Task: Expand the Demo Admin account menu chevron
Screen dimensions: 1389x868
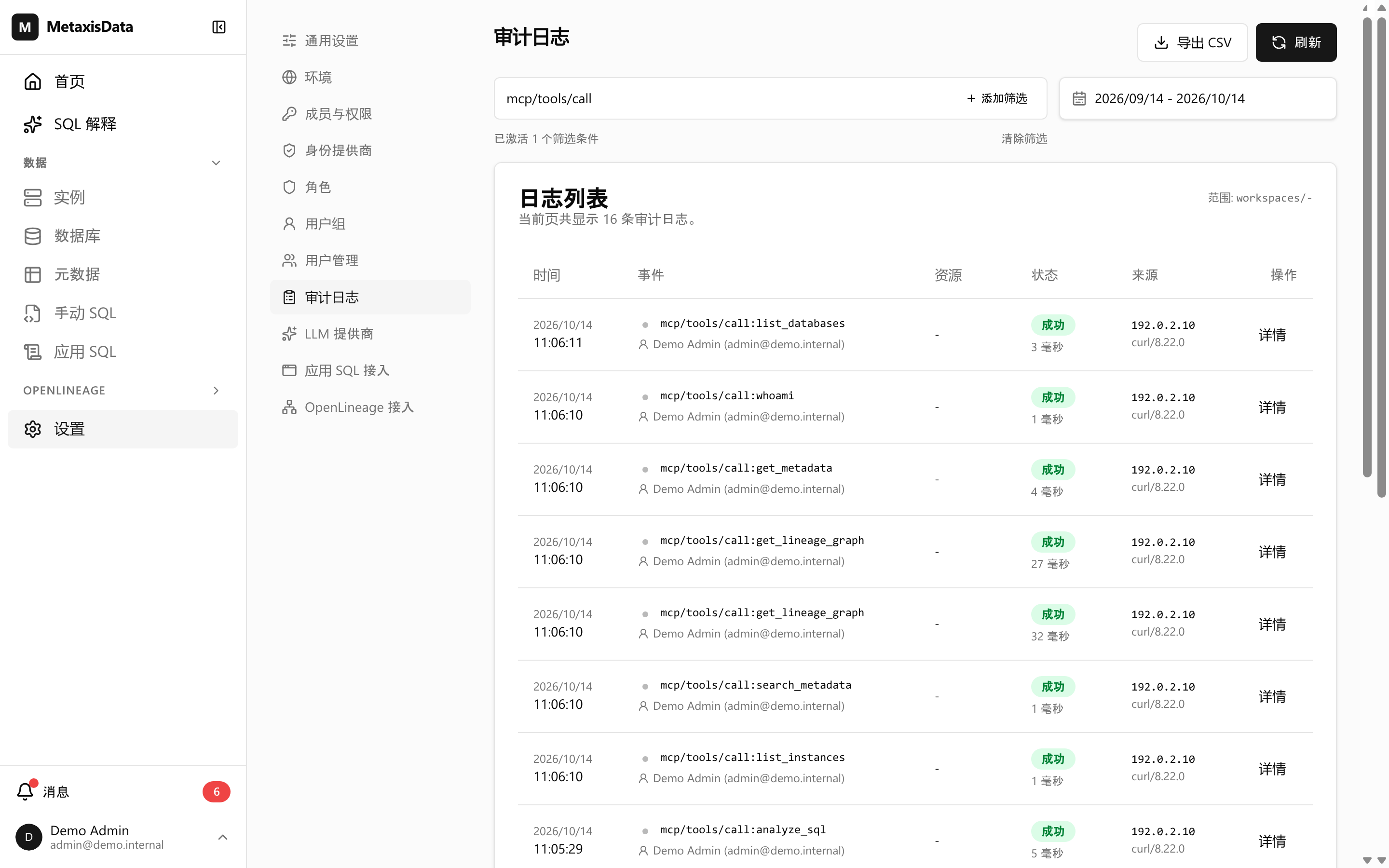Action: (x=223, y=837)
